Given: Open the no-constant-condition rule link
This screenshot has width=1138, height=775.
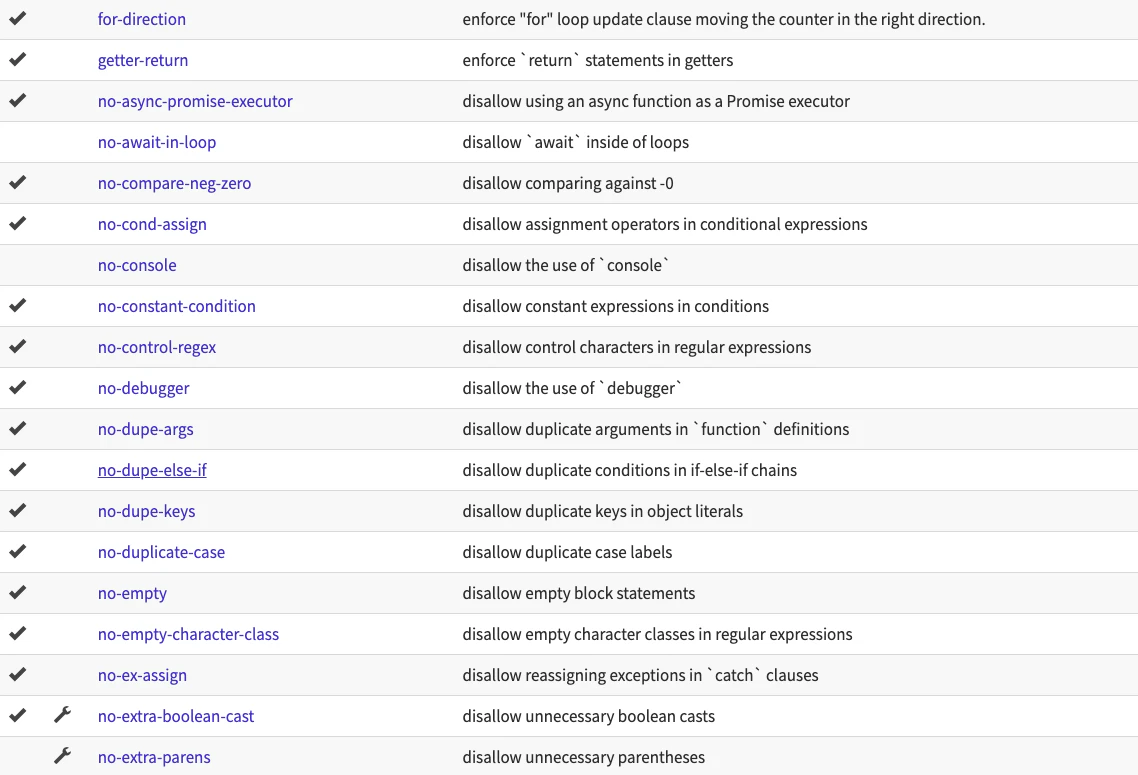Looking at the screenshot, I should [176, 306].
